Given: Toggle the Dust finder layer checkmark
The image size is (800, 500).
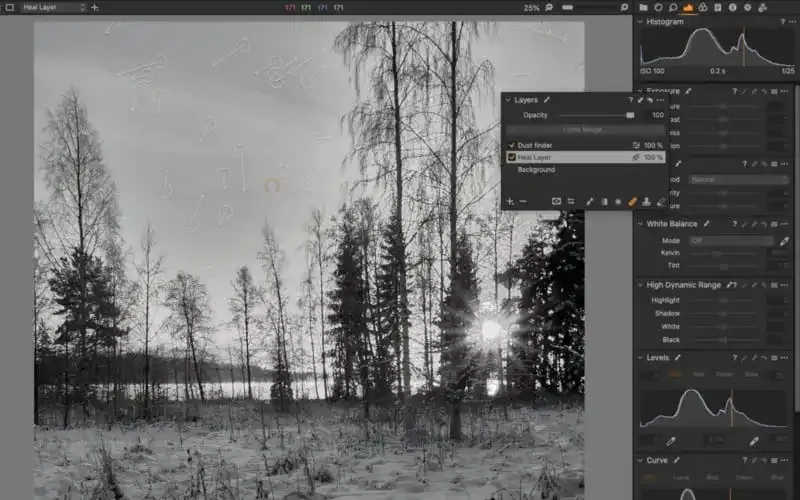Looking at the screenshot, I should (512, 145).
